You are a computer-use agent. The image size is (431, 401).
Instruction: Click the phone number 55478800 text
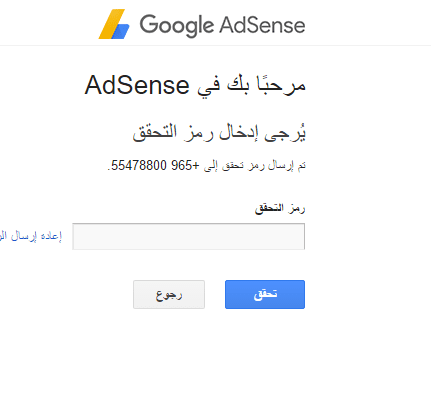tap(138, 165)
